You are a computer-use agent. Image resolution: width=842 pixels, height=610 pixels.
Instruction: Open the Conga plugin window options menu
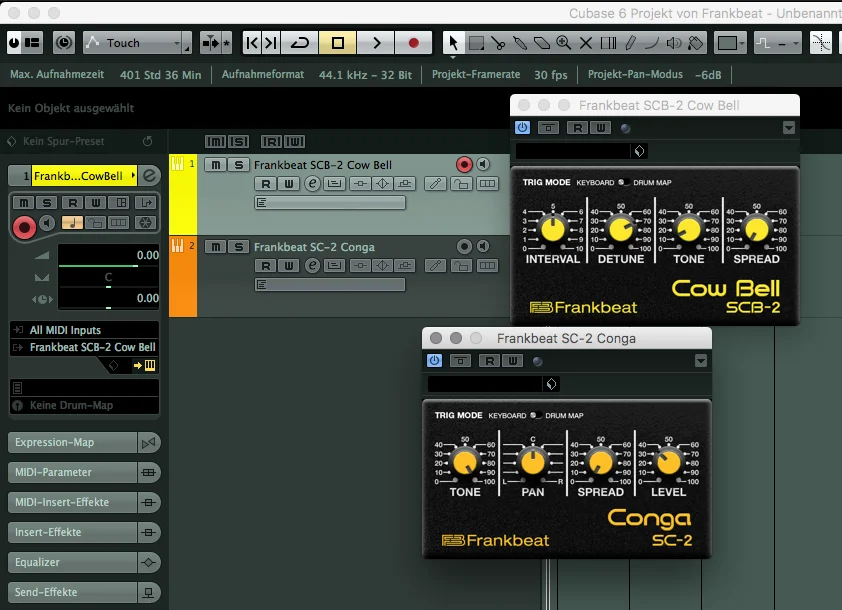701,361
